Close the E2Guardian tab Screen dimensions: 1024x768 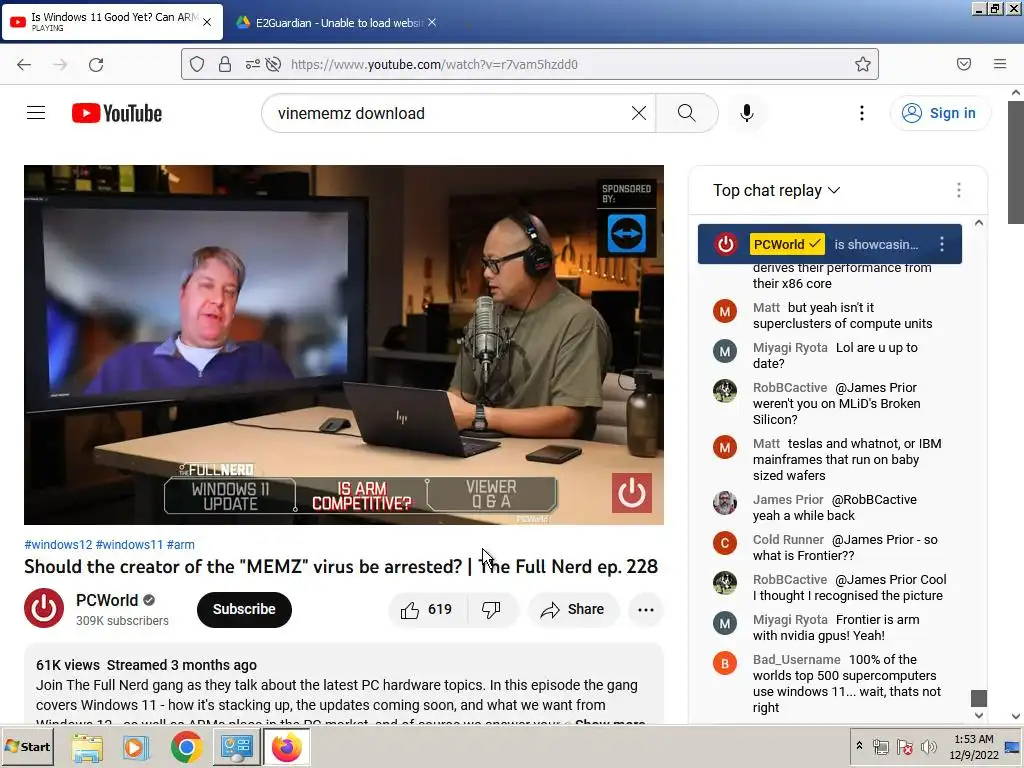[x=432, y=22]
